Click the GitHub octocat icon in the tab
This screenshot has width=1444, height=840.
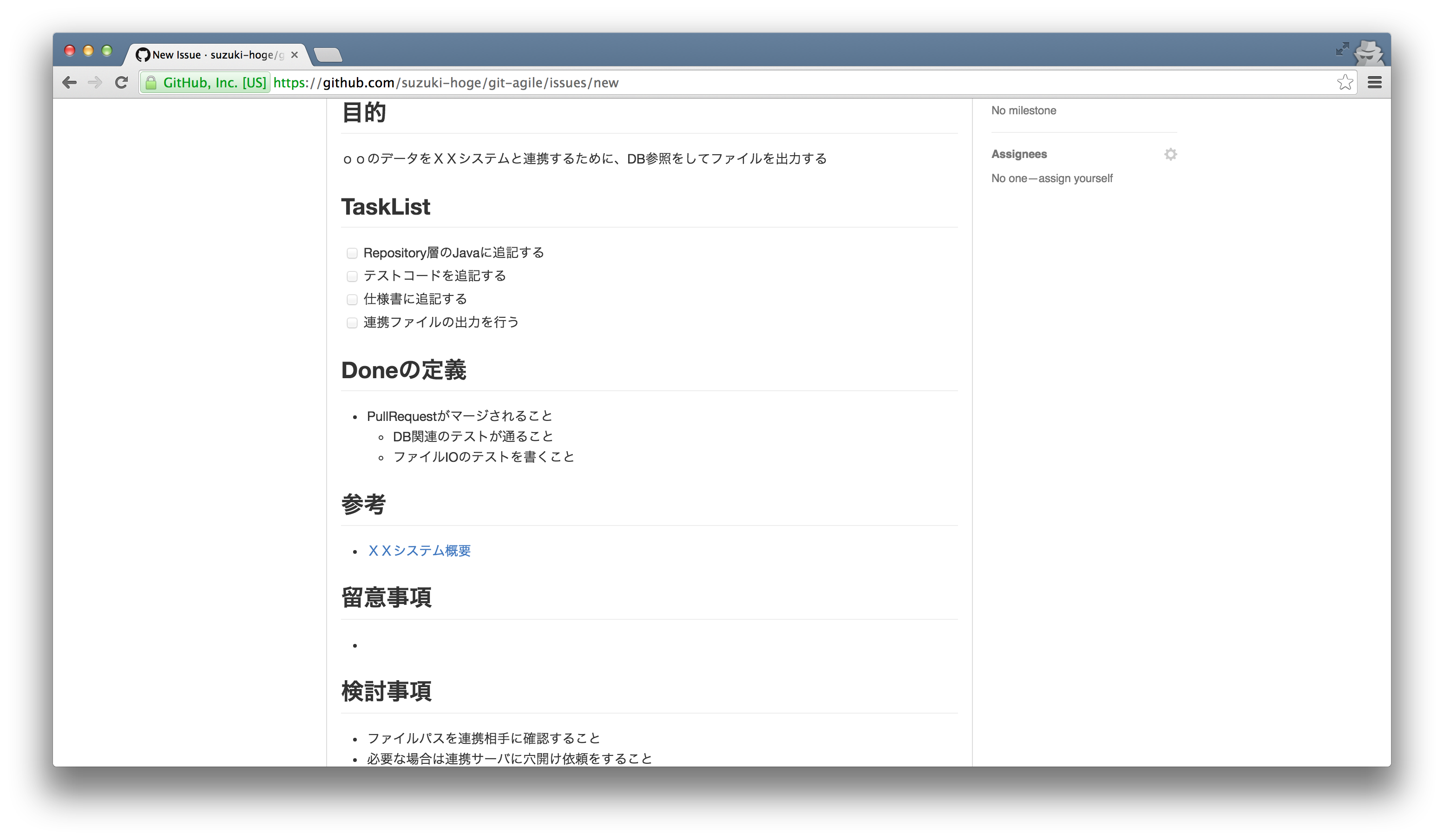pos(143,54)
